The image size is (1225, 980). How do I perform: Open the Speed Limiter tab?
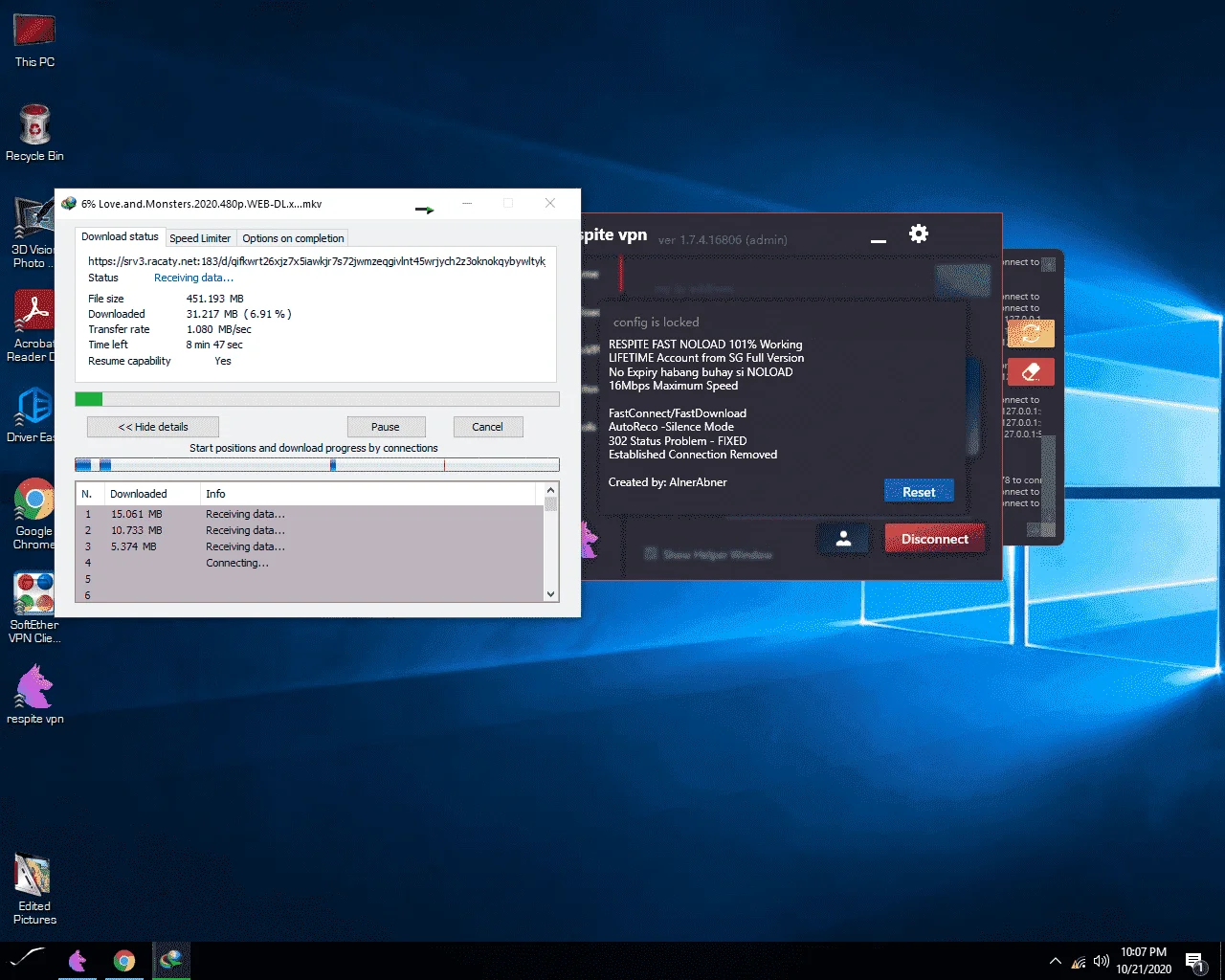click(200, 238)
